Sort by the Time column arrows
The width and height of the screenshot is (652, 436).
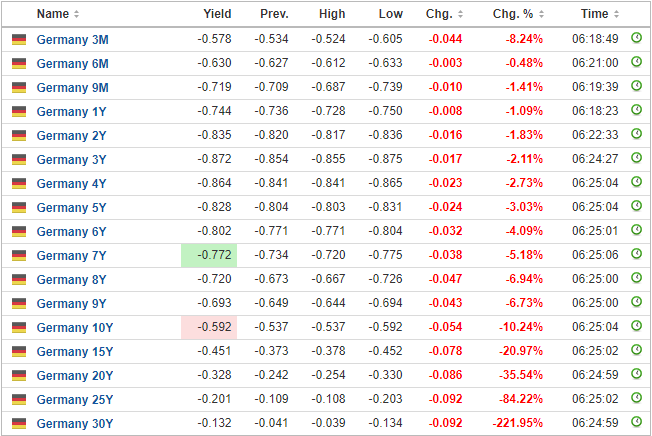click(616, 14)
